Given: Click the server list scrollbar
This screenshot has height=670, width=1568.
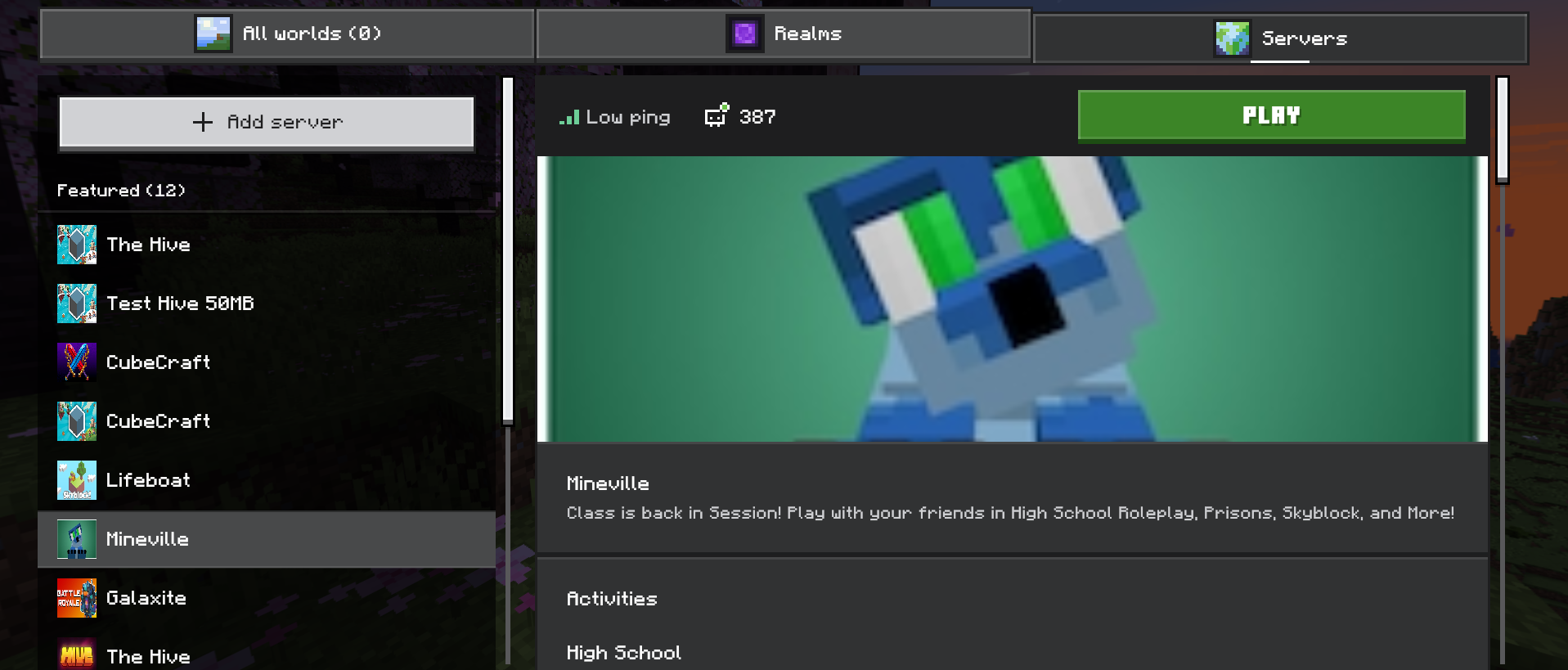Looking at the screenshot, I should pos(508,250).
